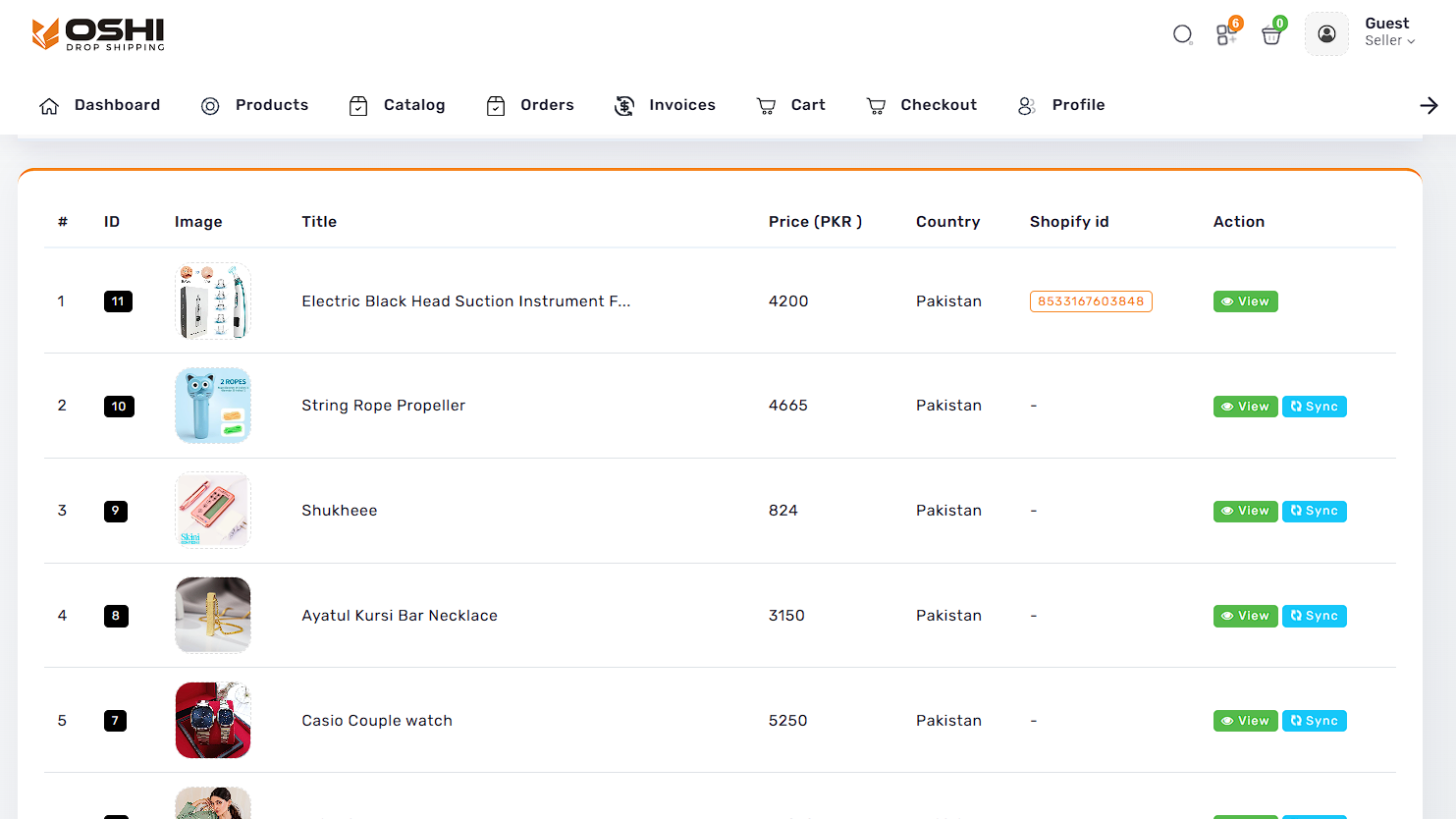View the String Rope Propeller product

tap(1246, 407)
